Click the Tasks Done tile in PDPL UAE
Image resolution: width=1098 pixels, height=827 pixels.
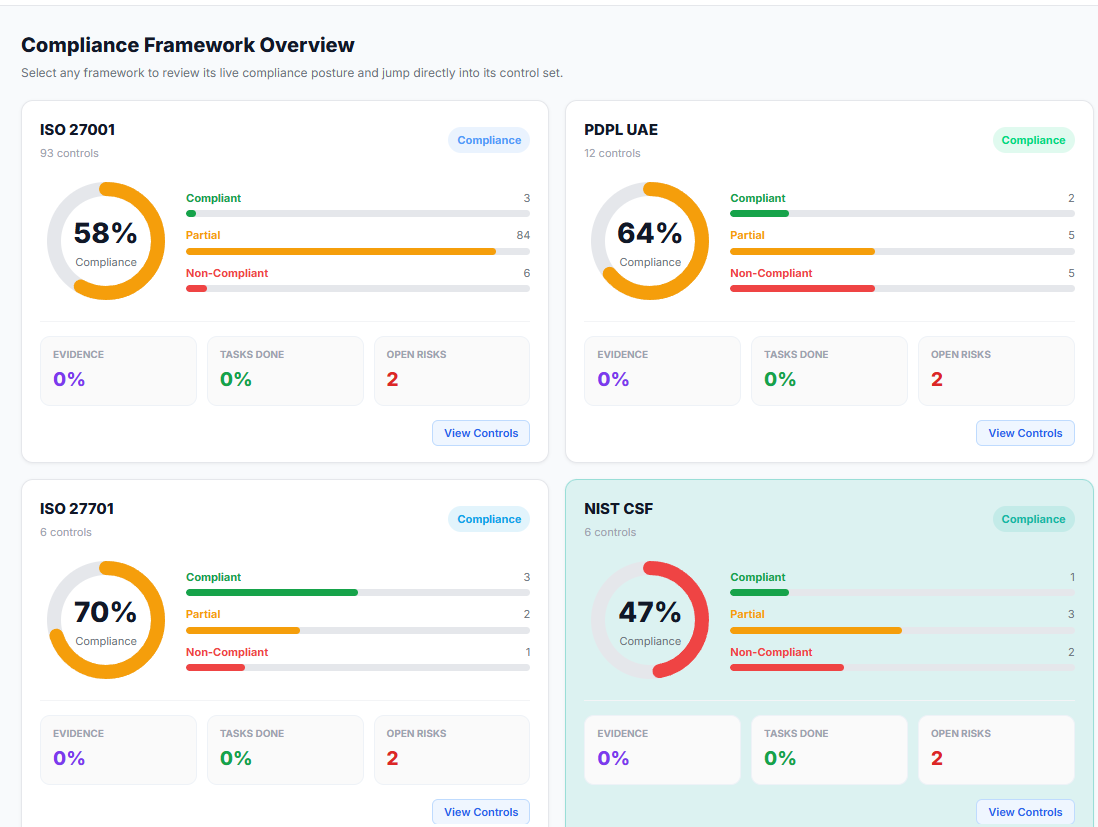click(x=829, y=371)
